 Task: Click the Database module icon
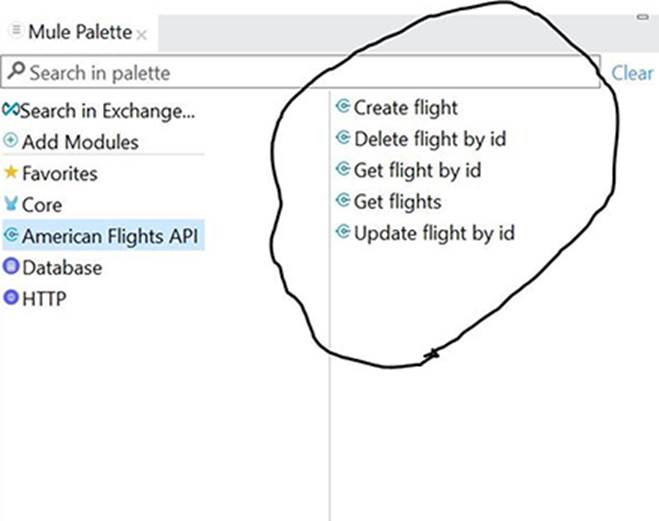tap(11, 268)
